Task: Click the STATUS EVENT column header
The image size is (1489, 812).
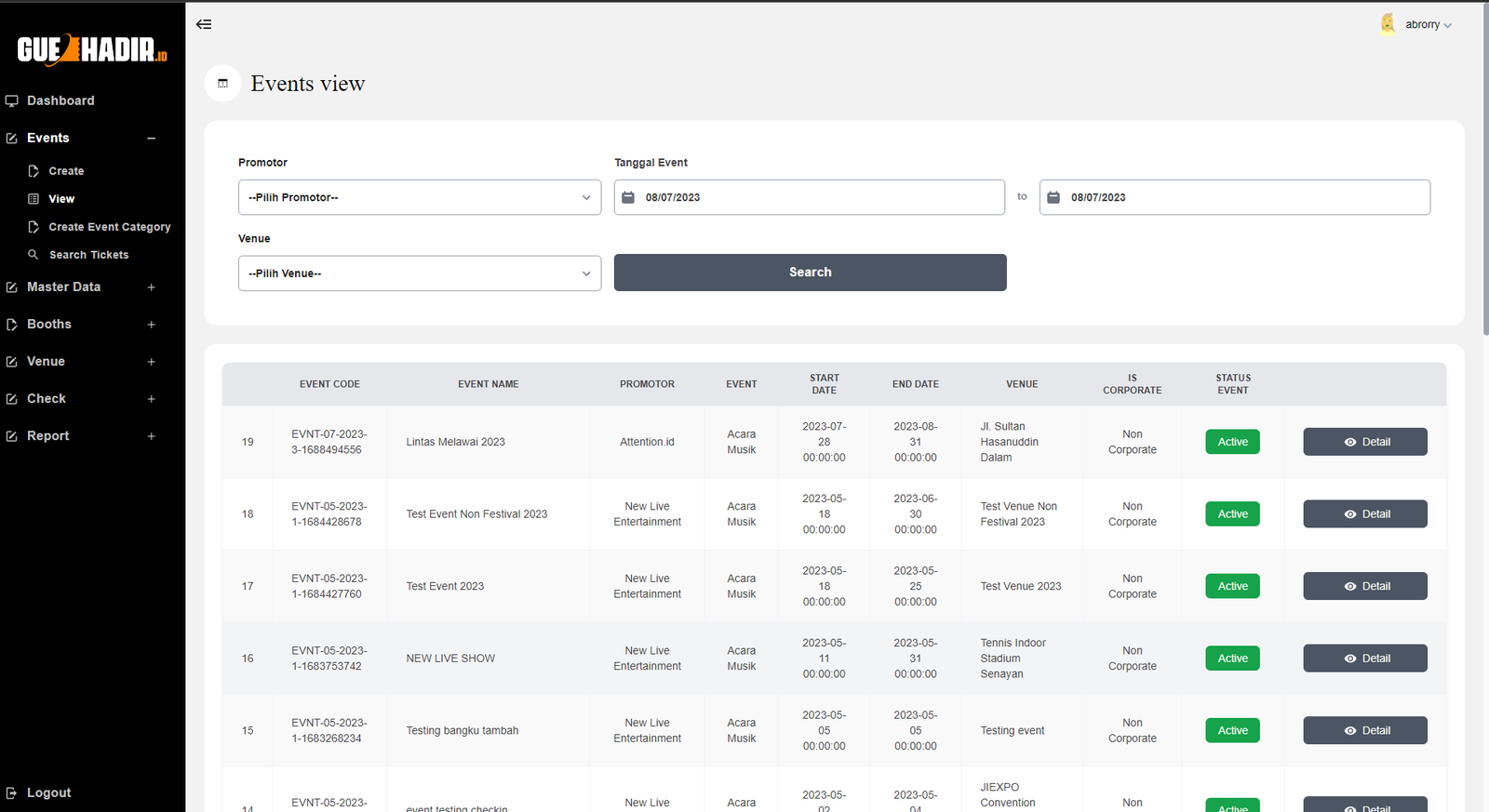Action: (1233, 384)
